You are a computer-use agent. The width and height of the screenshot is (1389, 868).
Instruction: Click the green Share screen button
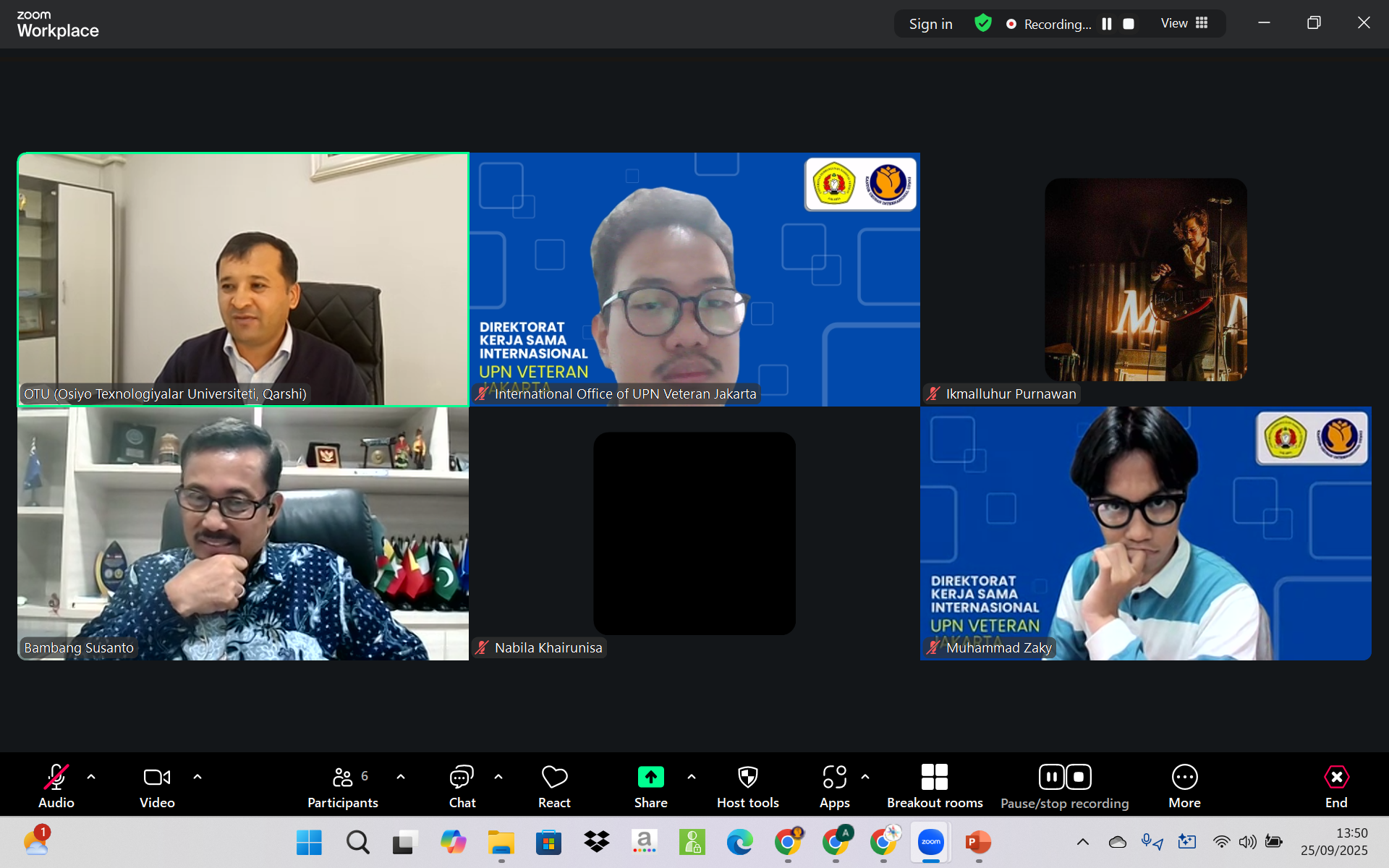click(650, 778)
